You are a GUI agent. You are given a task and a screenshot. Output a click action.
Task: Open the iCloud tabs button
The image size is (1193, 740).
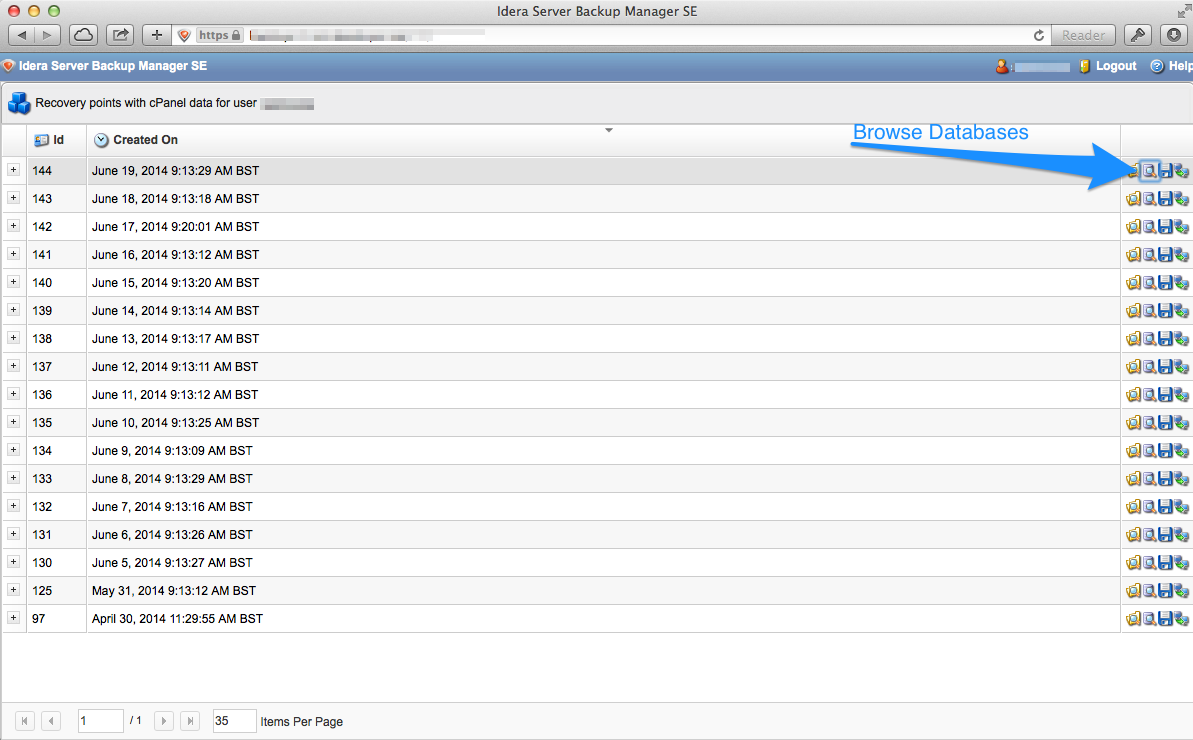click(83, 35)
